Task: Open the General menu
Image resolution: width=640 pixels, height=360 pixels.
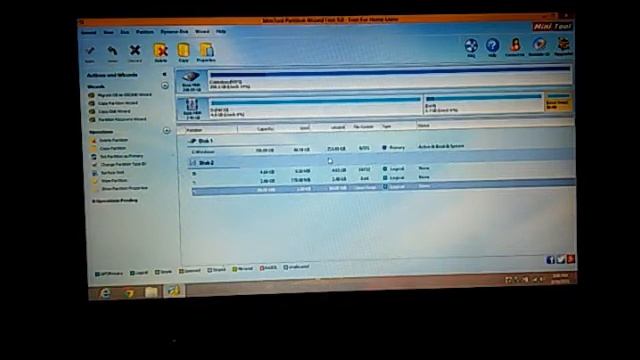Action: (x=89, y=33)
